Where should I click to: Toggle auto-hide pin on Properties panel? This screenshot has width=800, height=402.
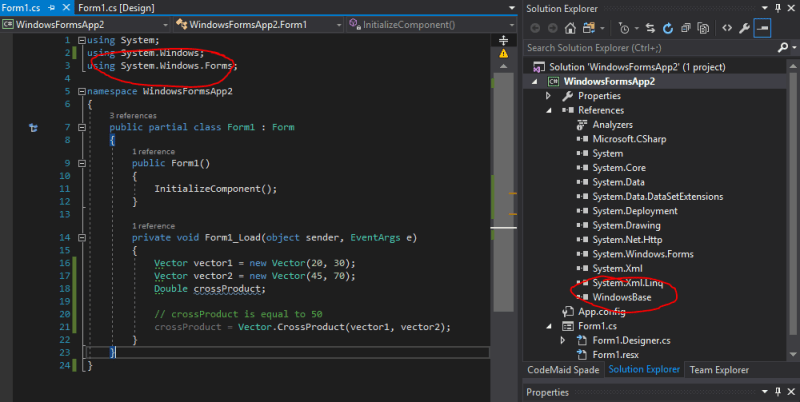778,392
